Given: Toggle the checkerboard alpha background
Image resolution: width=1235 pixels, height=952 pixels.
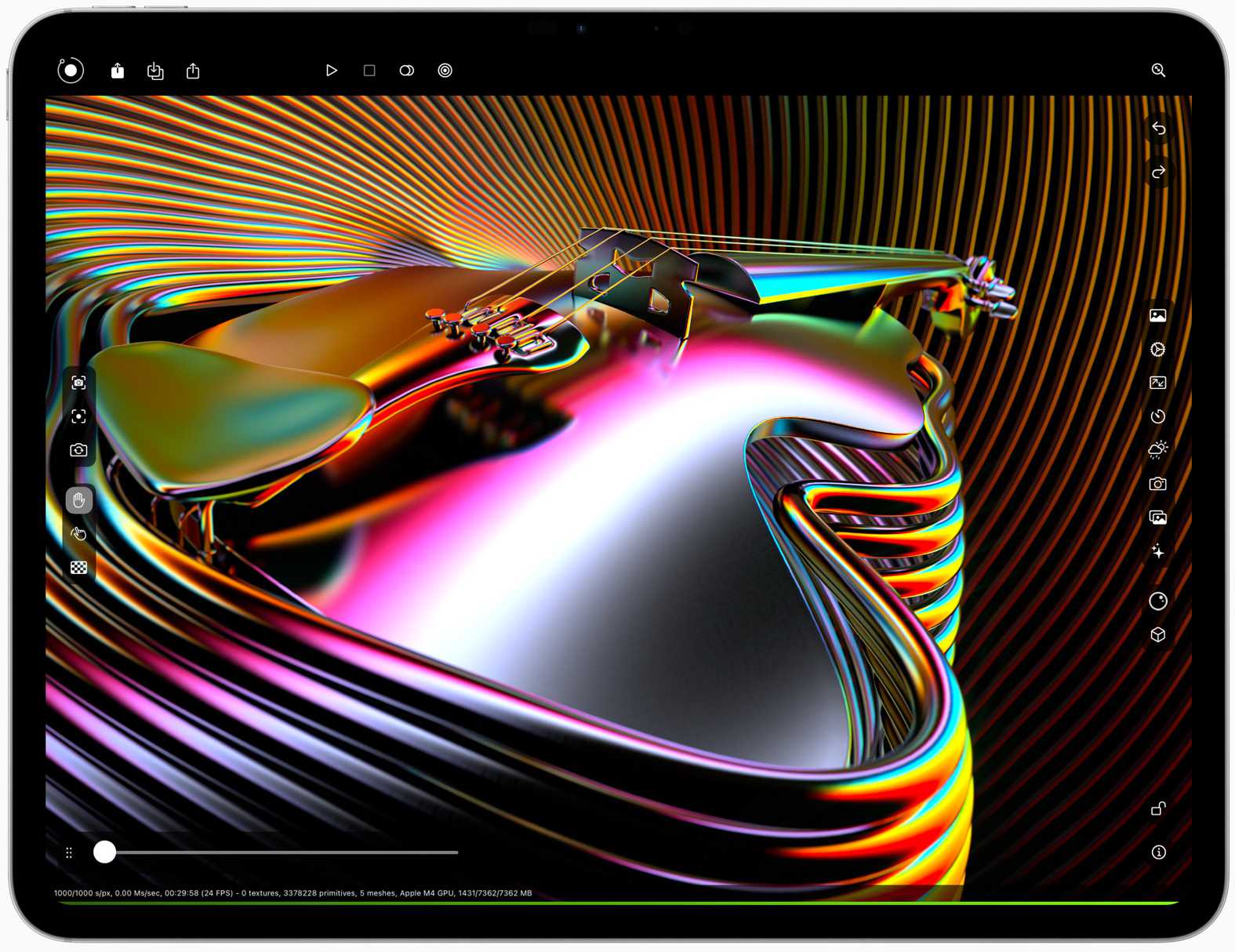Looking at the screenshot, I should point(78,568).
